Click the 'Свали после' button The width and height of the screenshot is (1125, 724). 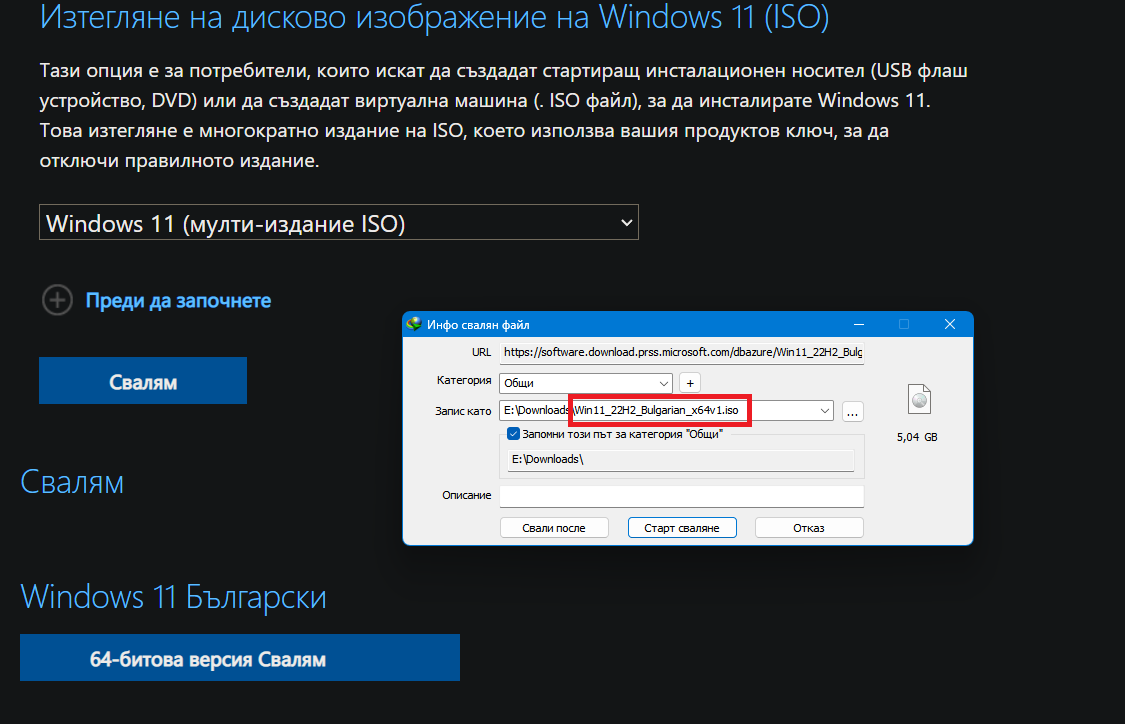coord(554,528)
